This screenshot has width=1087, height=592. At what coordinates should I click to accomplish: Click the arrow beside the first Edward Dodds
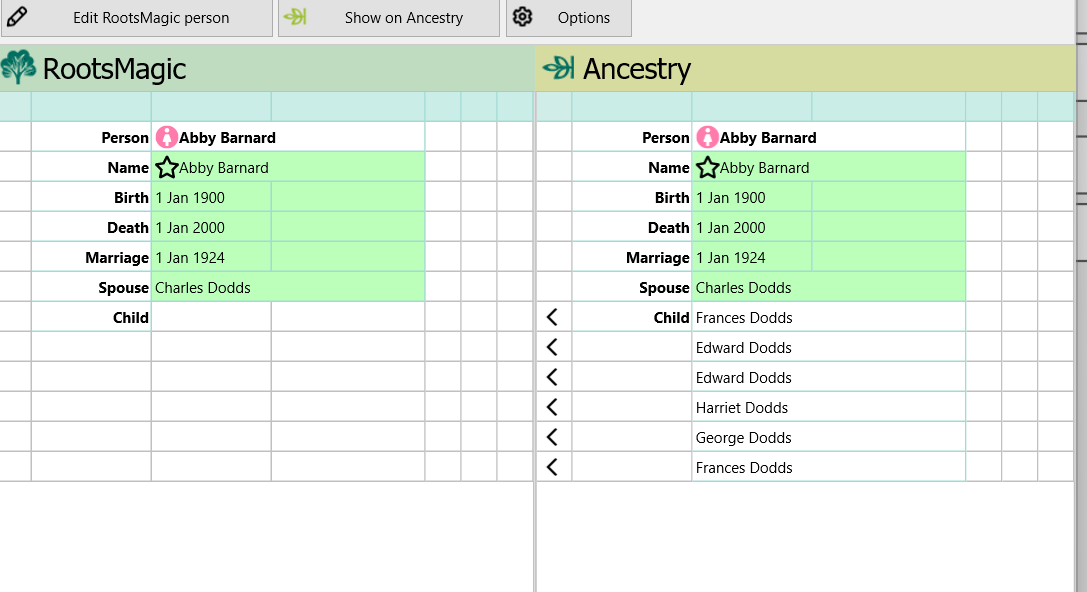point(553,347)
